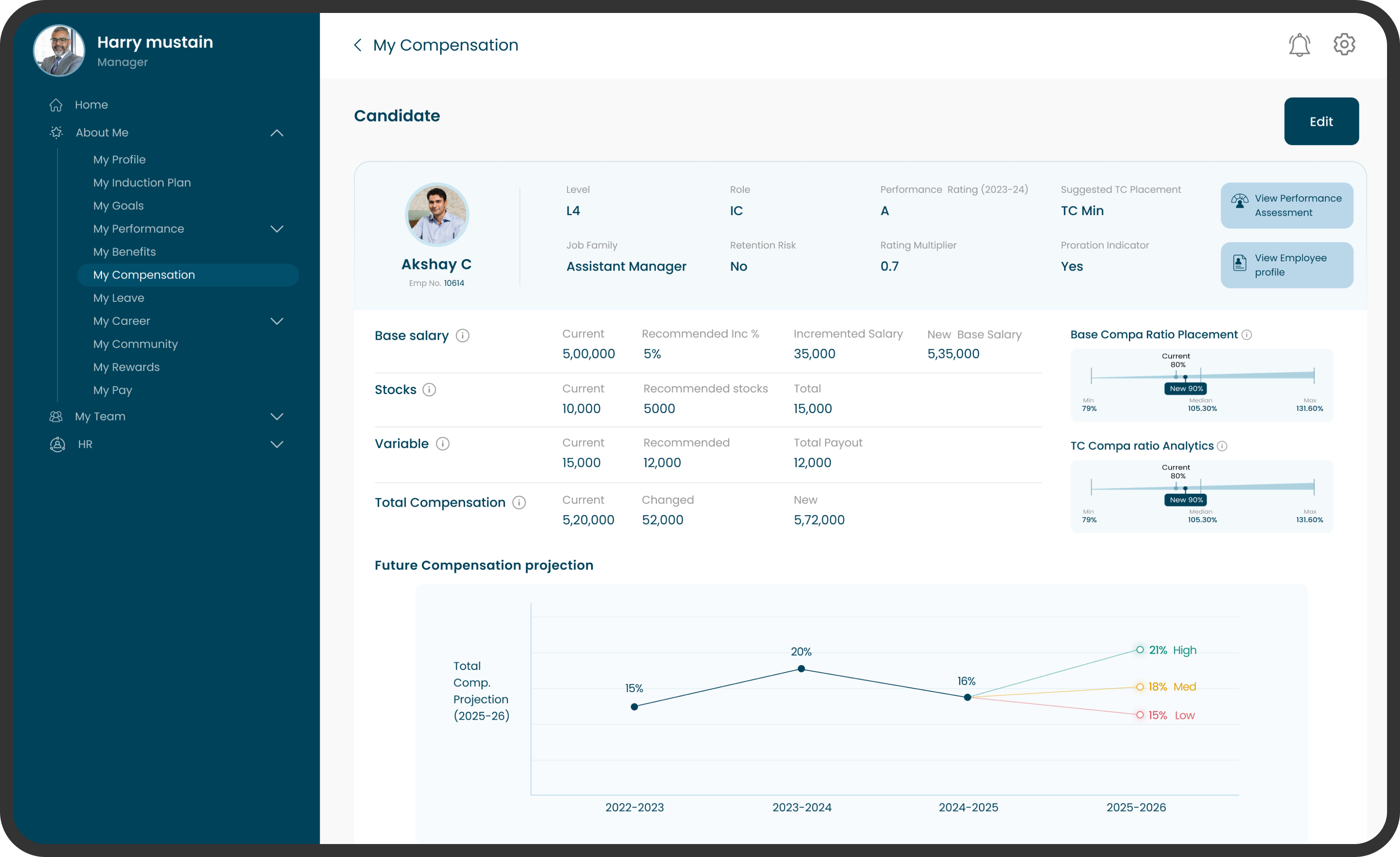
Task: Expand the HR section
Action: 277,445
